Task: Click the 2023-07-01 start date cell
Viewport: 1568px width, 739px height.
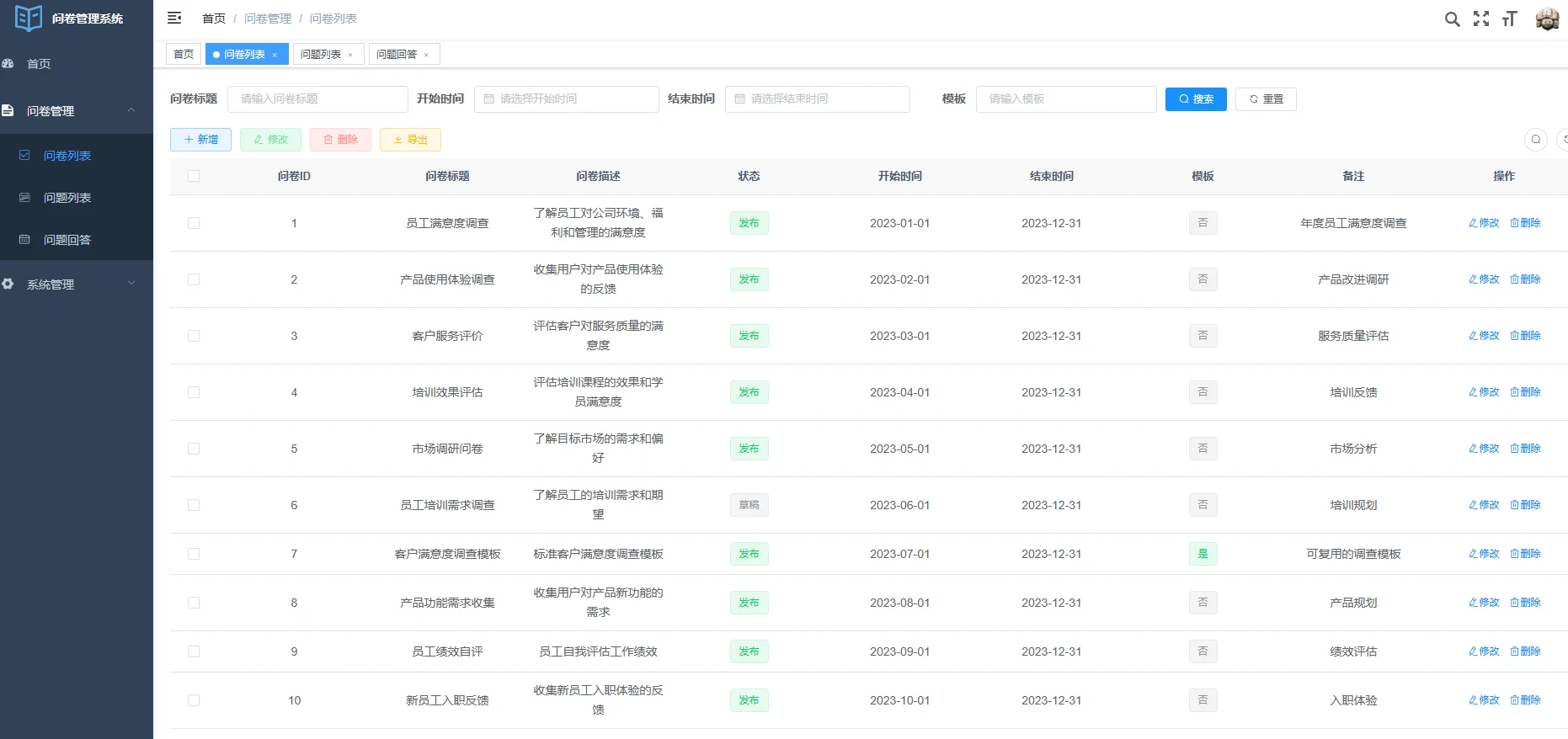Action: [x=899, y=554]
